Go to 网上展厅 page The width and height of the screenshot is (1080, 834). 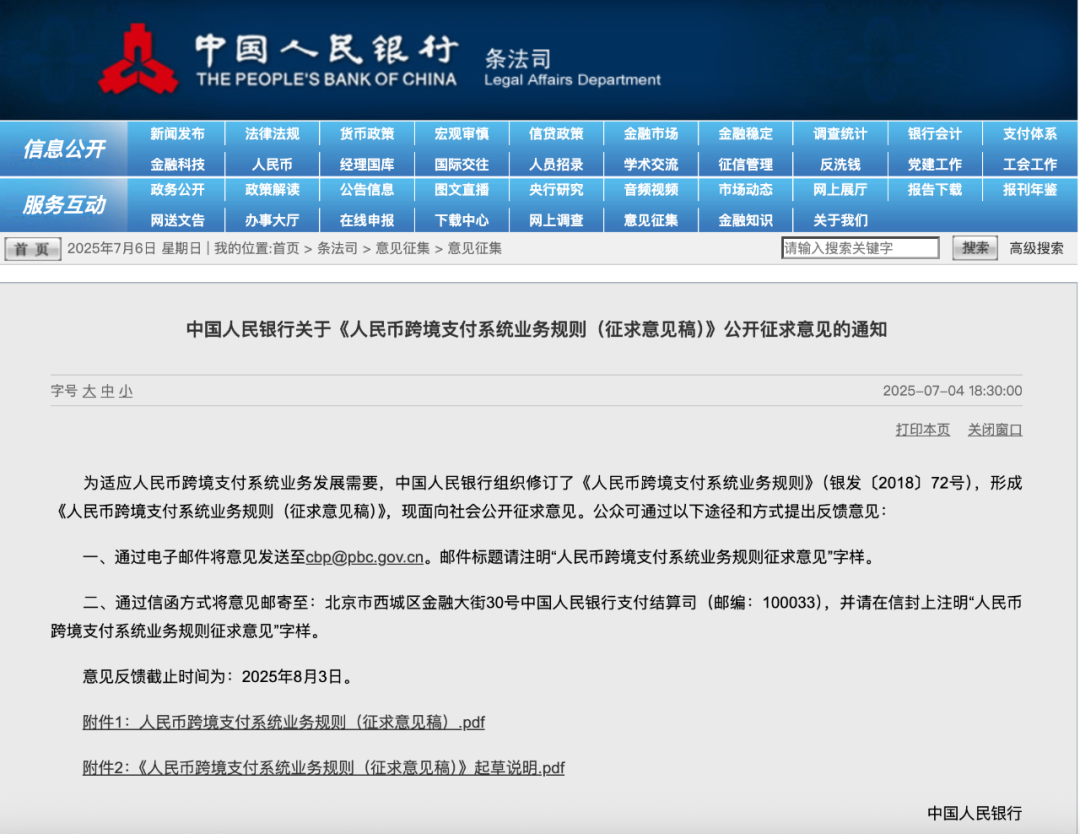[x=840, y=189]
